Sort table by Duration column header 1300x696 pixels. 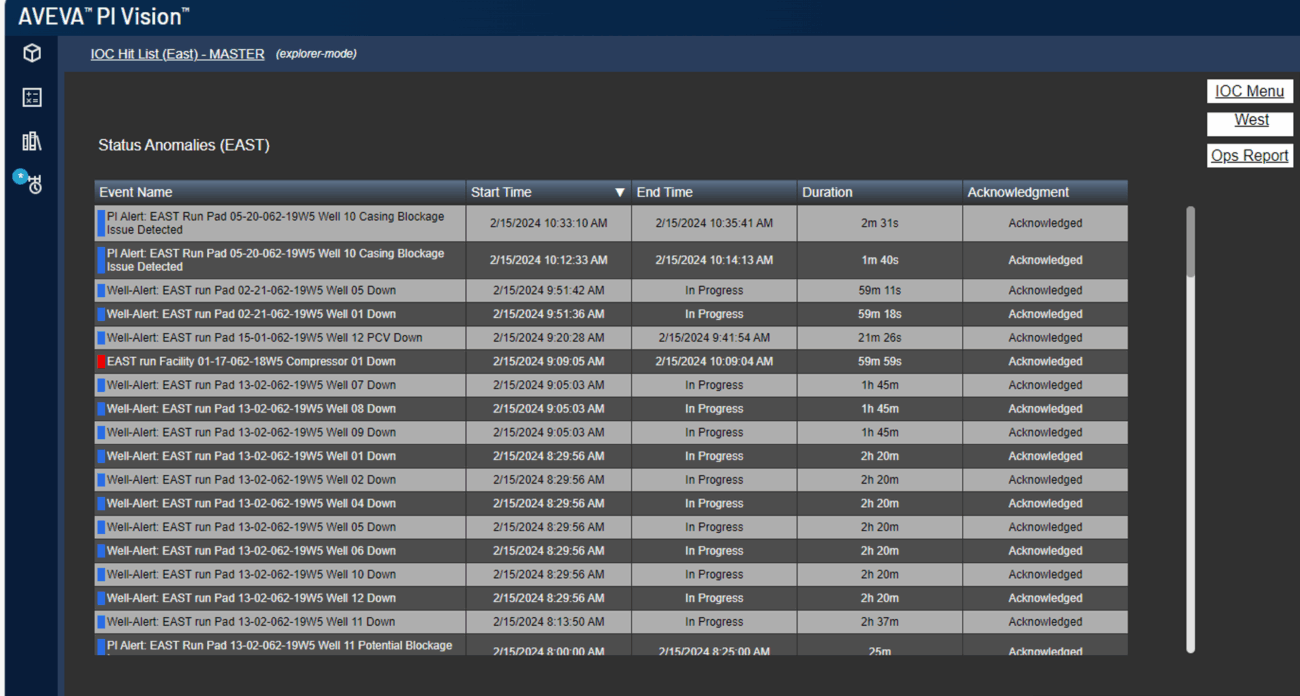(827, 193)
